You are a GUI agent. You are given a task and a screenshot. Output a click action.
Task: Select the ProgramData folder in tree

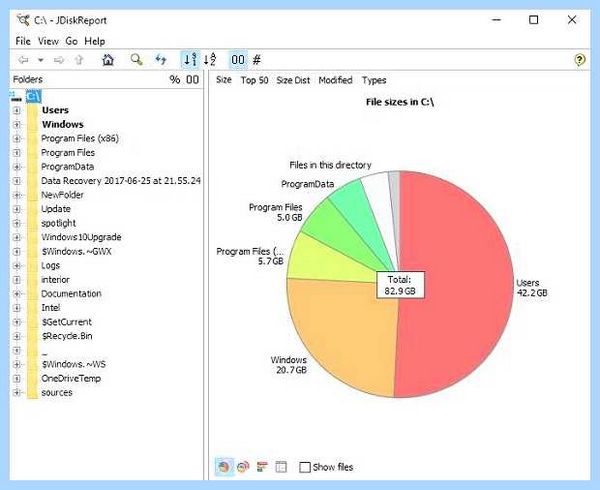point(67,167)
